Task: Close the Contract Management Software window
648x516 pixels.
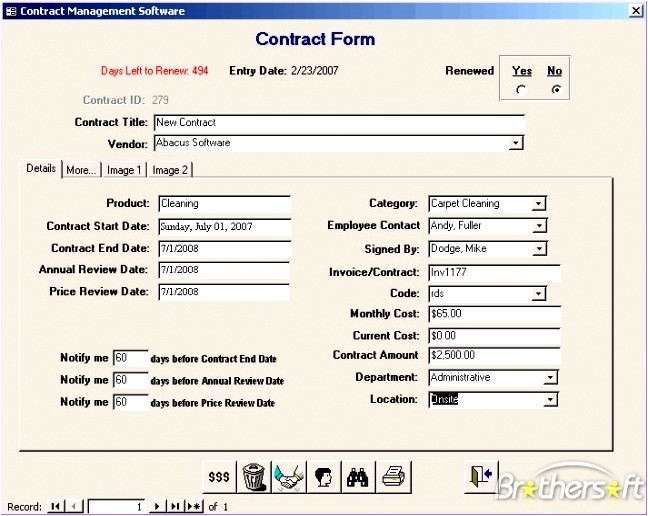Action: pos(636,11)
